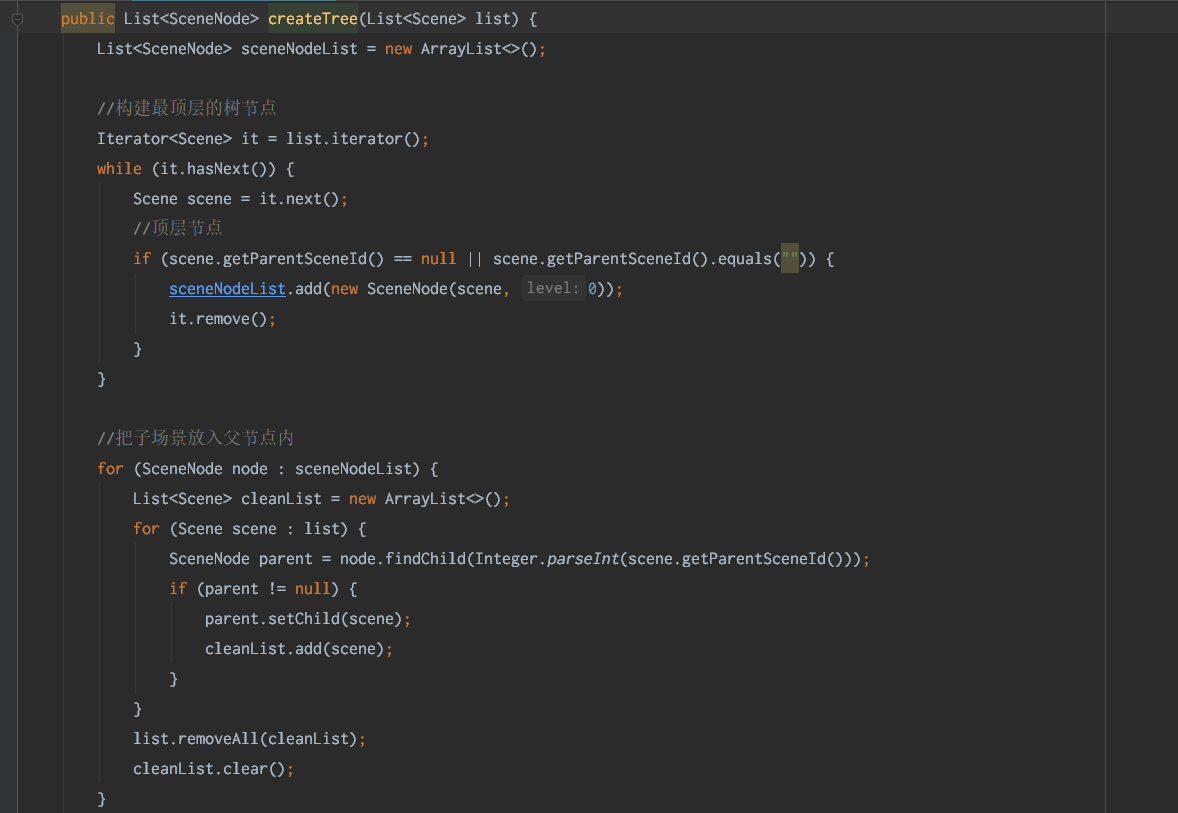
Task: Collapse the createTree method via gutter fold marker
Action: (x=18, y=18)
